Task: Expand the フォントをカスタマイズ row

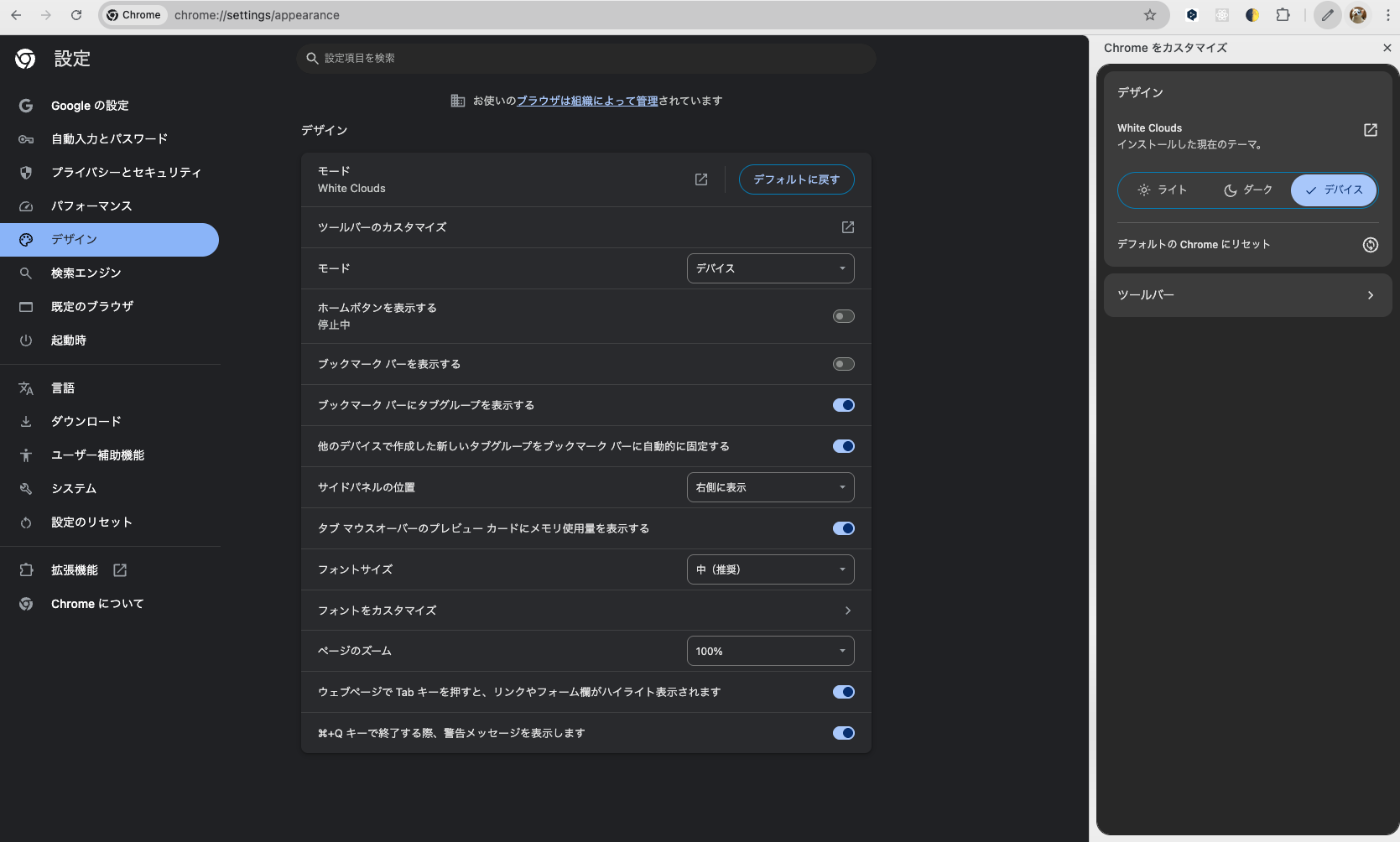Action: tap(586, 610)
